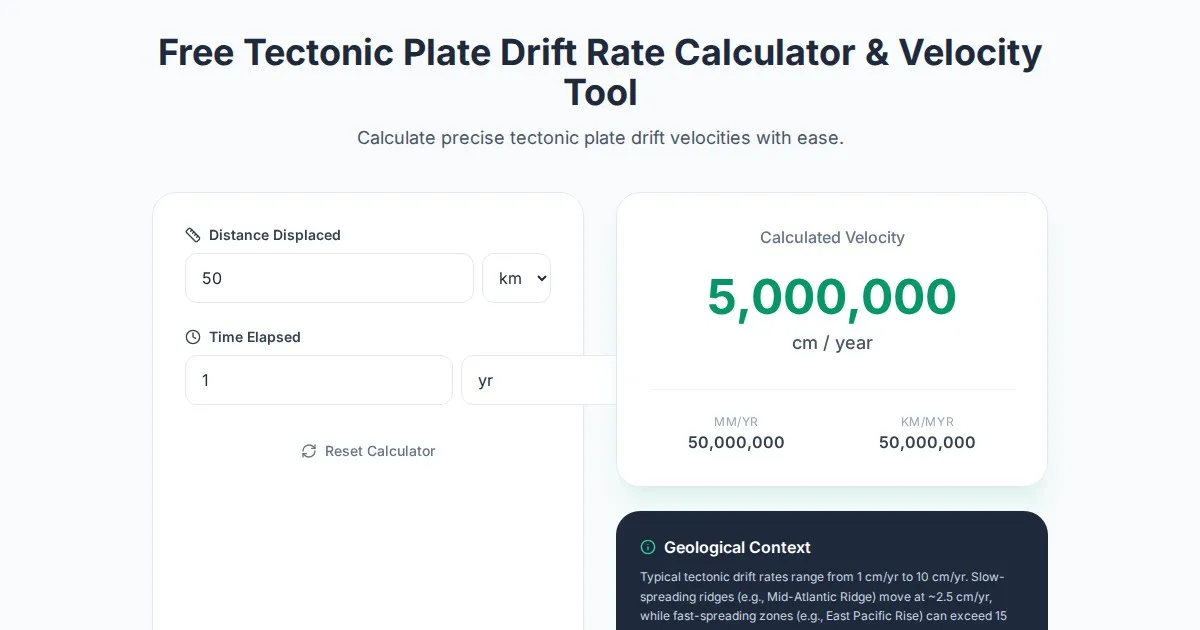Click the 5,000,000 calculated velocity value
Image resolution: width=1200 pixels, height=630 pixels.
click(832, 297)
